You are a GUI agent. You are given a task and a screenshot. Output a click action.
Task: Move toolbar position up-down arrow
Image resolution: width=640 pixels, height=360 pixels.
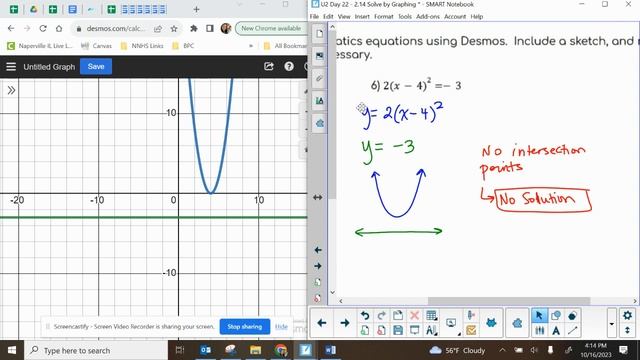[x=627, y=330]
